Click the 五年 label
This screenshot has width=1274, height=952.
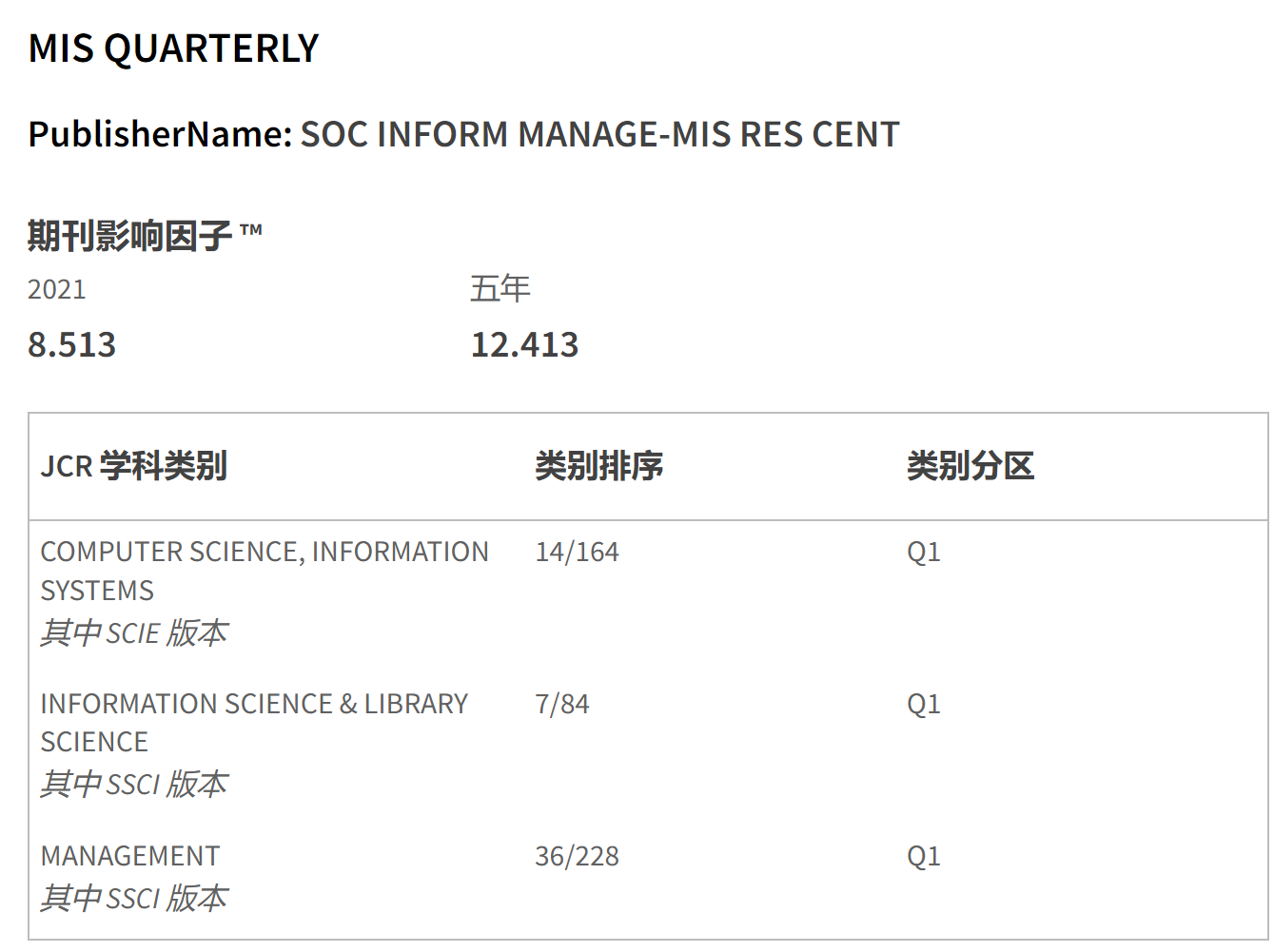[500, 288]
